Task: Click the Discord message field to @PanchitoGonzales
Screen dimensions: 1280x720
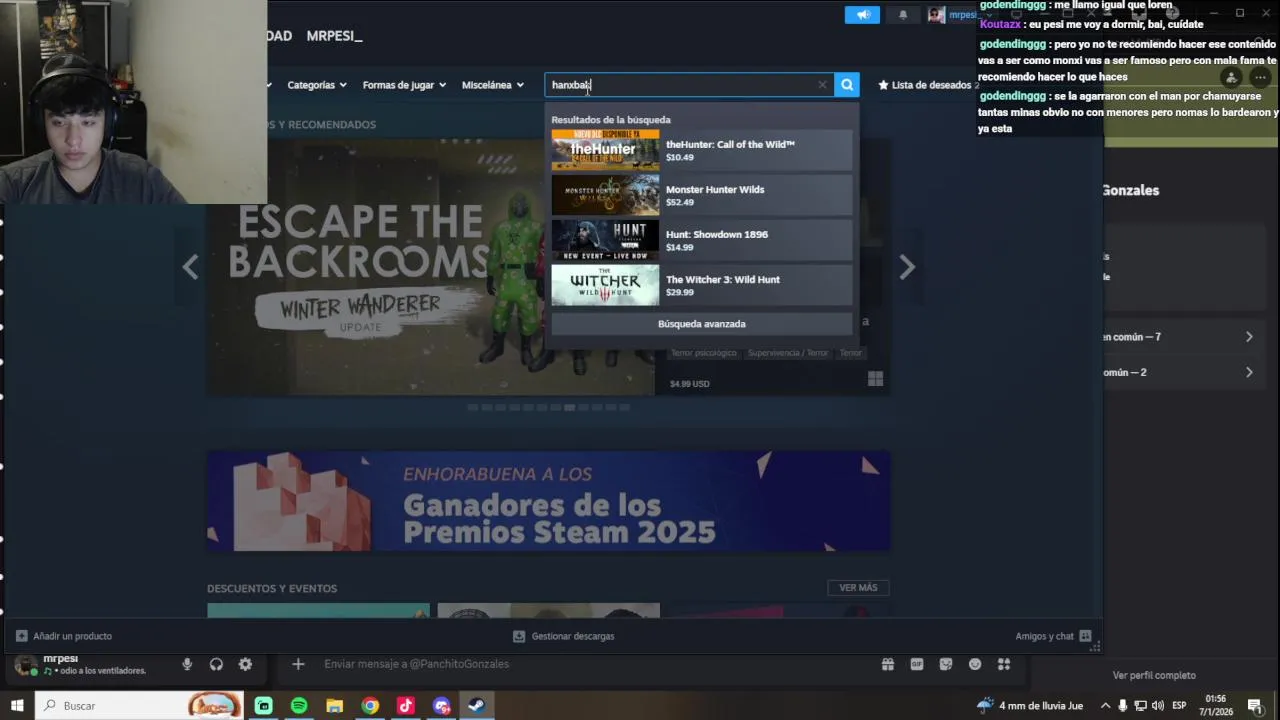Action: [x=590, y=664]
